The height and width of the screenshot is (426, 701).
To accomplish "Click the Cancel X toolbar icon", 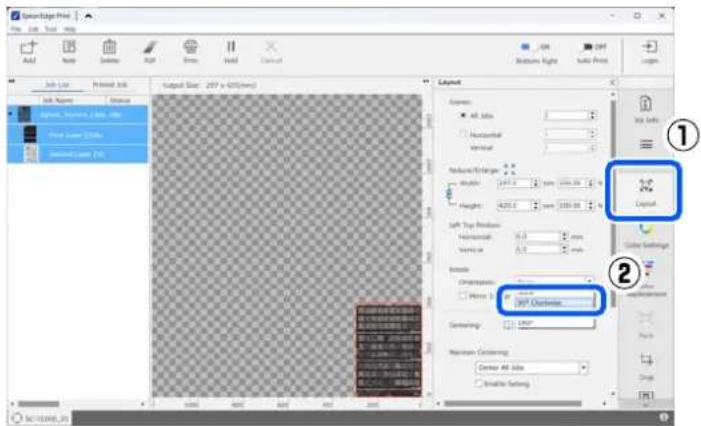I will tap(271, 46).
